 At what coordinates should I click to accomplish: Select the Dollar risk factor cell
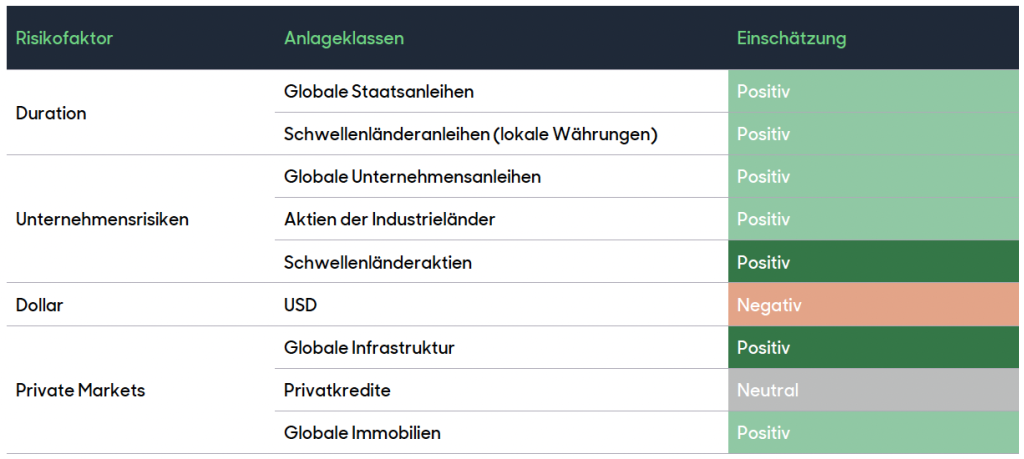click(40, 305)
